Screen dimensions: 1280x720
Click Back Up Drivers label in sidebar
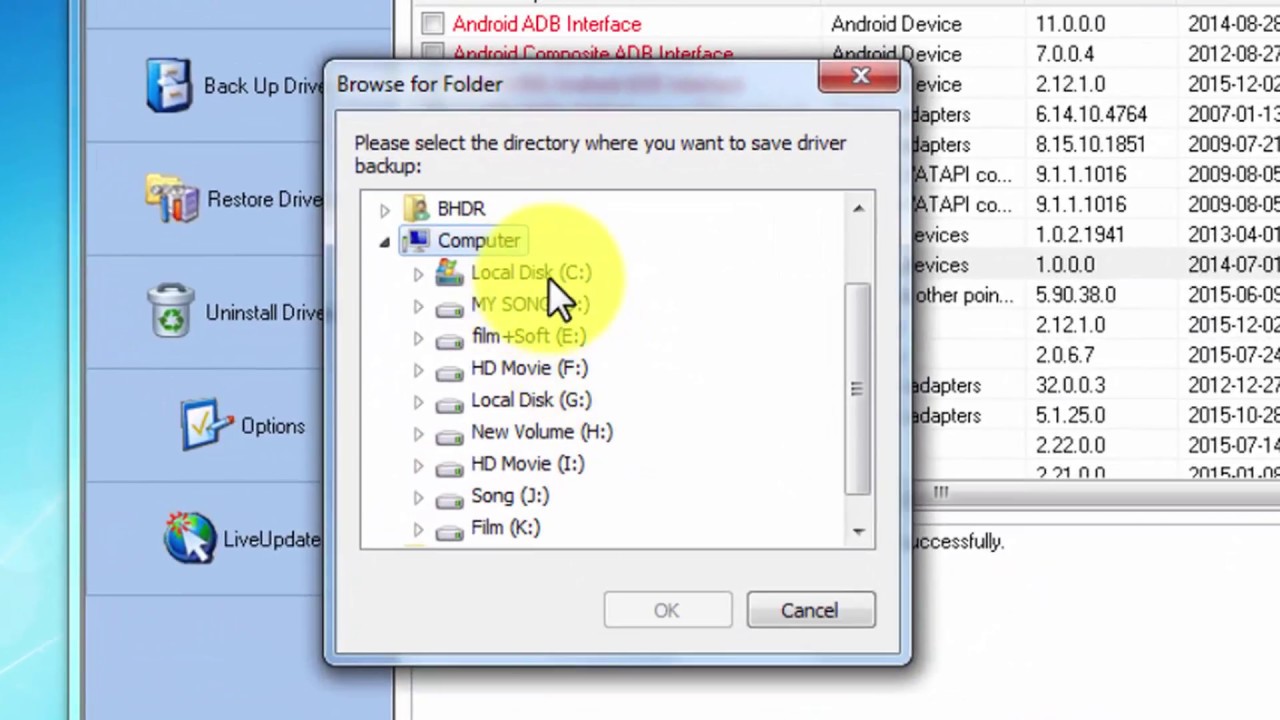(x=264, y=86)
